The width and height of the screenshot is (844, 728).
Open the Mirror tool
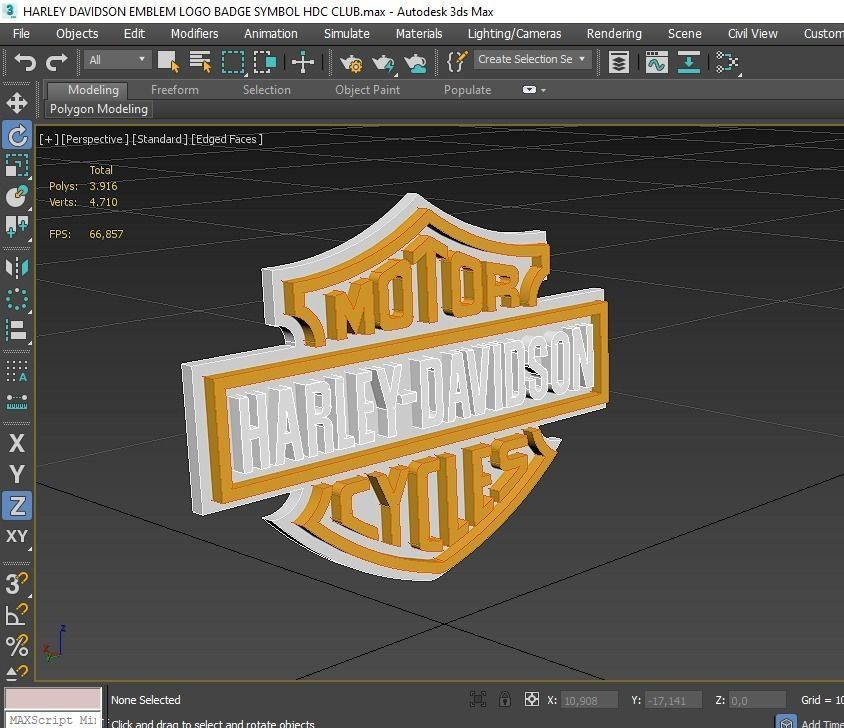[17, 268]
